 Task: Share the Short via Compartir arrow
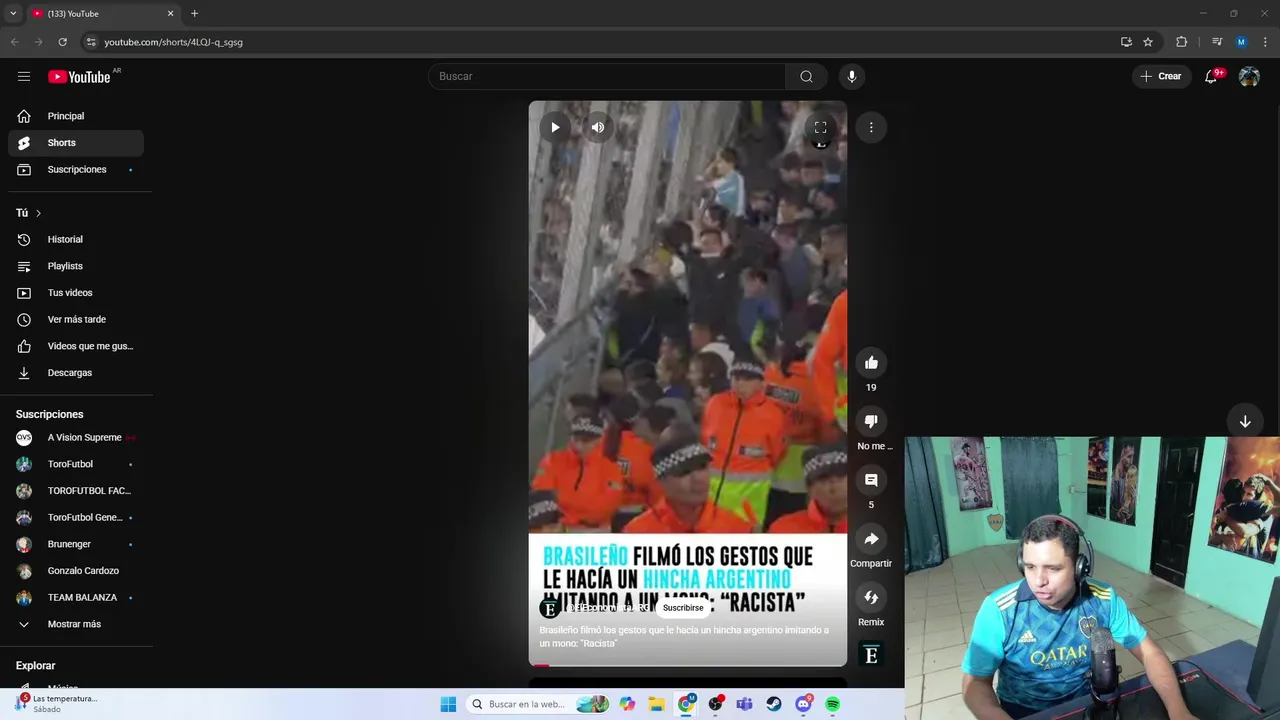pos(871,539)
